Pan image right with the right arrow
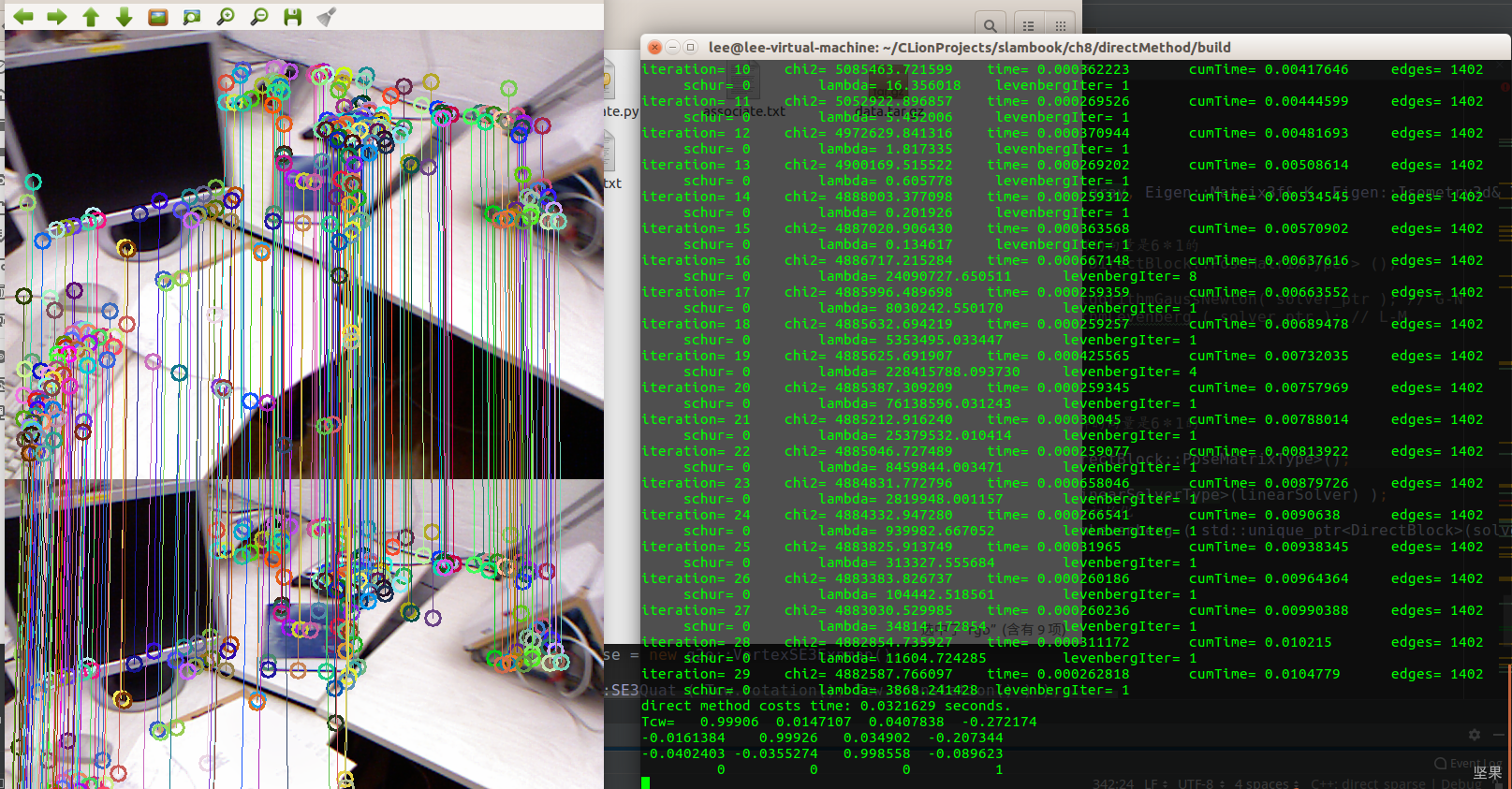Image resolution: width=1512 pixels, height=789 pixels. coord(56,17)
